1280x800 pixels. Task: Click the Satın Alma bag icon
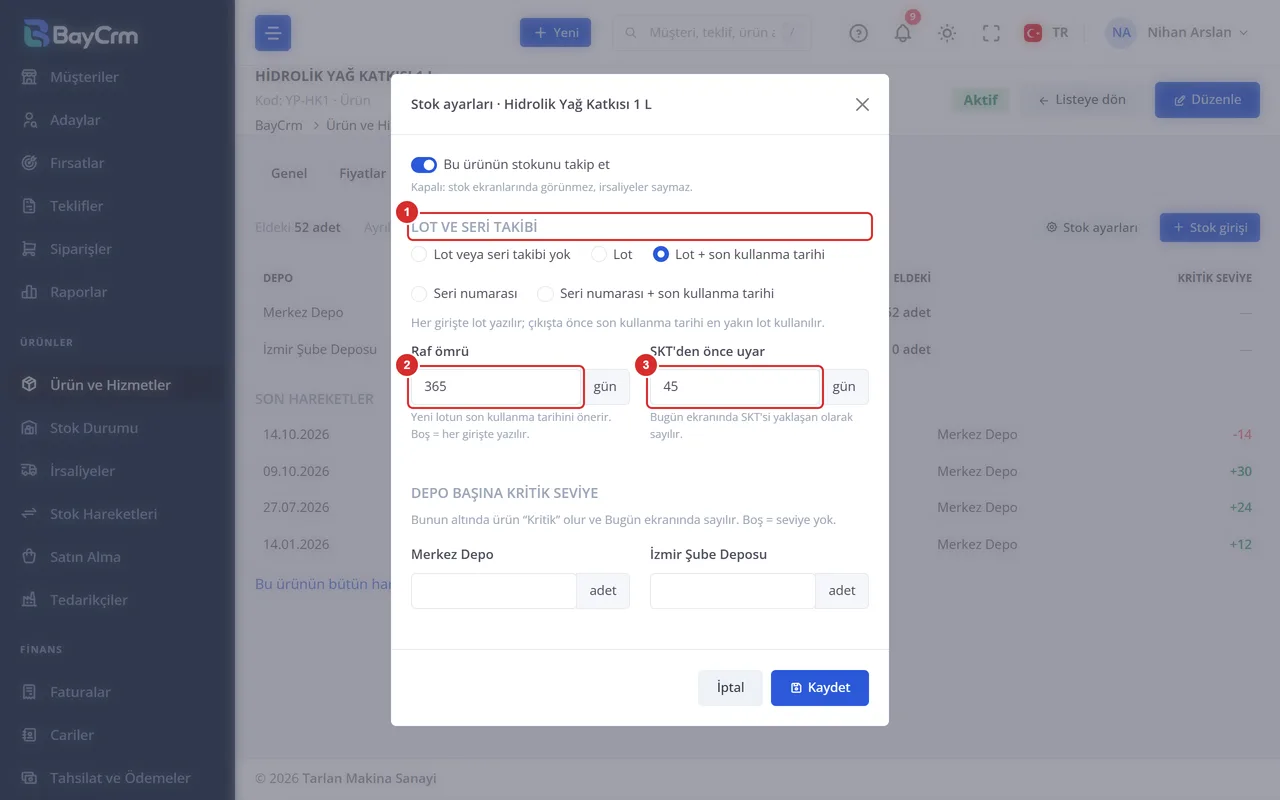tap(30, 557)
